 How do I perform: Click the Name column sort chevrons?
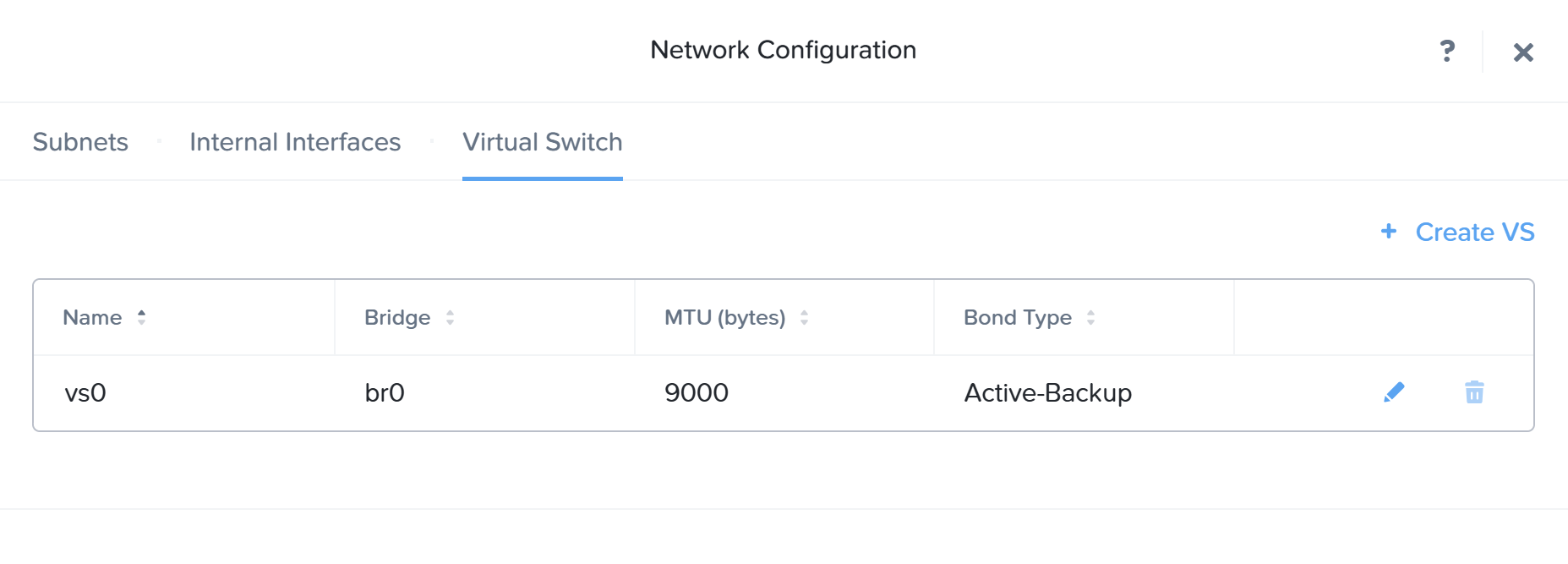pyautogui.click(x=142, y=317)
